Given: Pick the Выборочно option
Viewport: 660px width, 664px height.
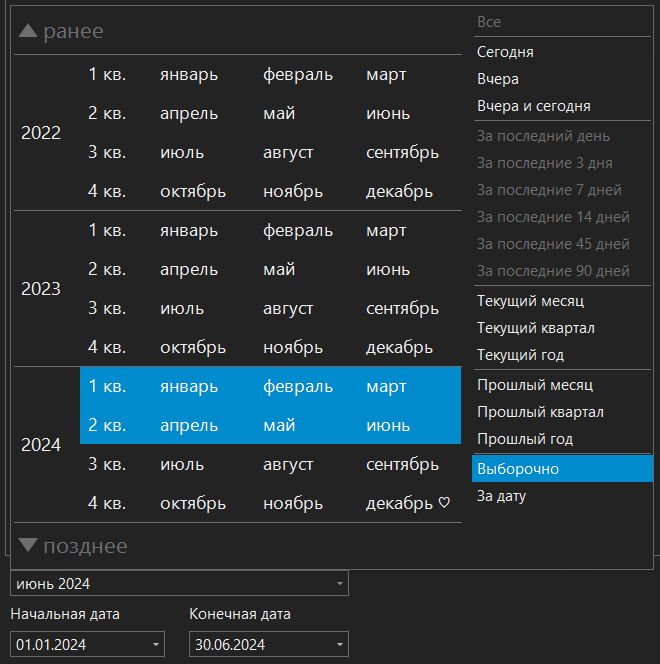Looking at the screenshot, I should click(518, 469).
